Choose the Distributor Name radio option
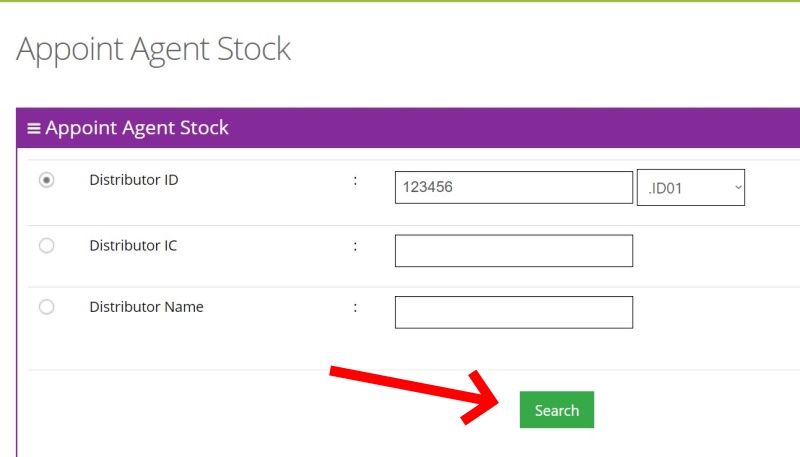 [46, 307]
